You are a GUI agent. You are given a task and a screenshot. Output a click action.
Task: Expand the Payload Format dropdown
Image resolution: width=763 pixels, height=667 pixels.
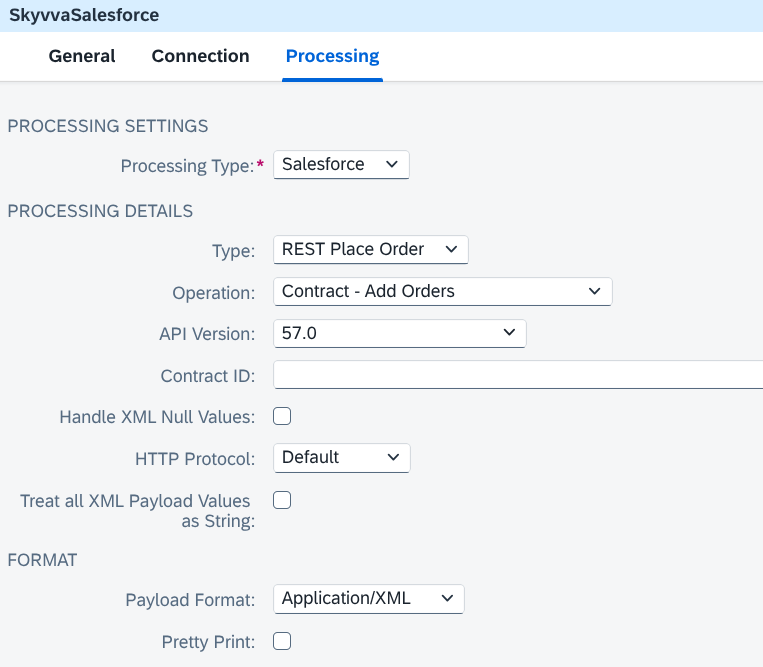(369, 599)
